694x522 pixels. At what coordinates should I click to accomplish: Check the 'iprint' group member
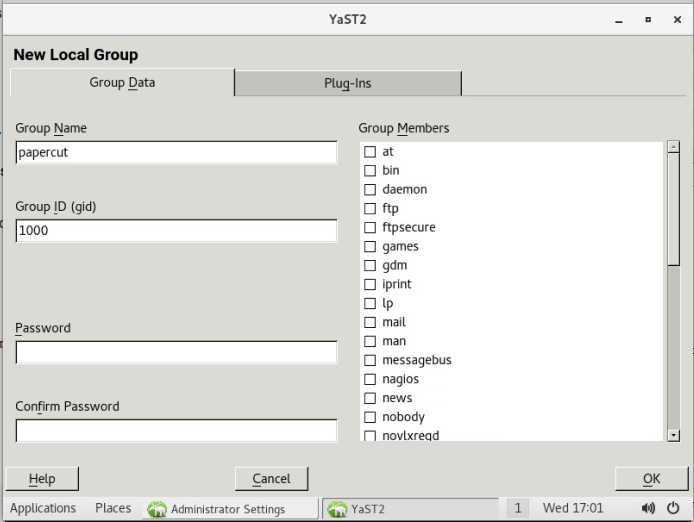coord(370,284)
